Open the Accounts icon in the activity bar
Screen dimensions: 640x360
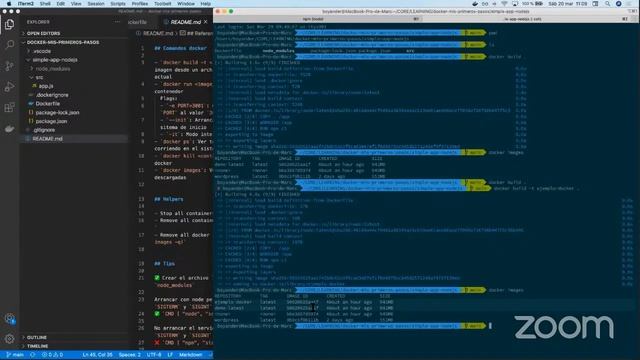coord(9,319)
